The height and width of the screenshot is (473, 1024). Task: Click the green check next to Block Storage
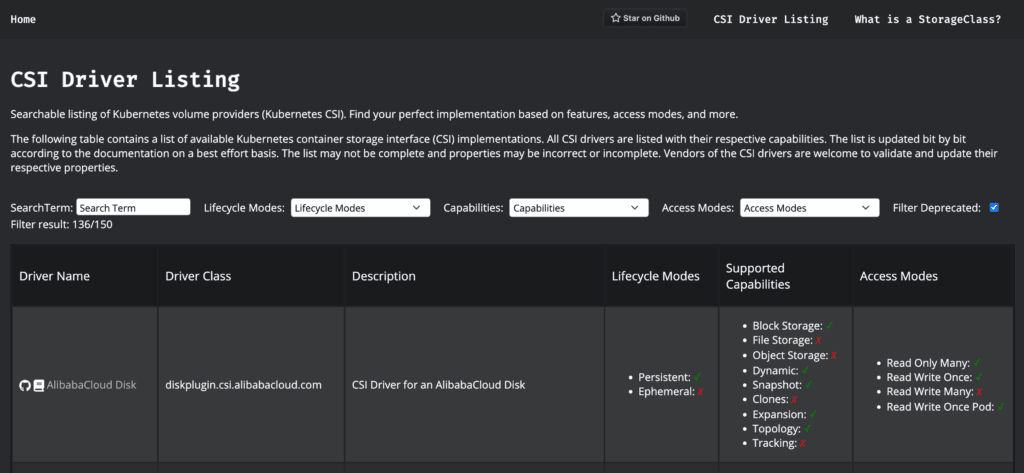(x=831, y=326)
